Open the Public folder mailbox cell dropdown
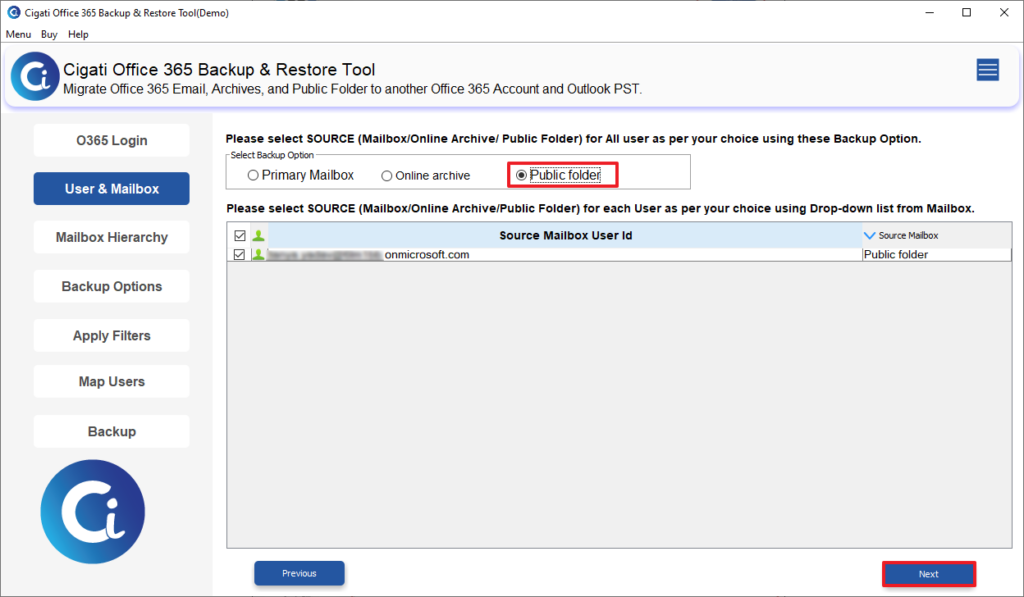This screenshot has width=1024, height=597. point(936,255)
